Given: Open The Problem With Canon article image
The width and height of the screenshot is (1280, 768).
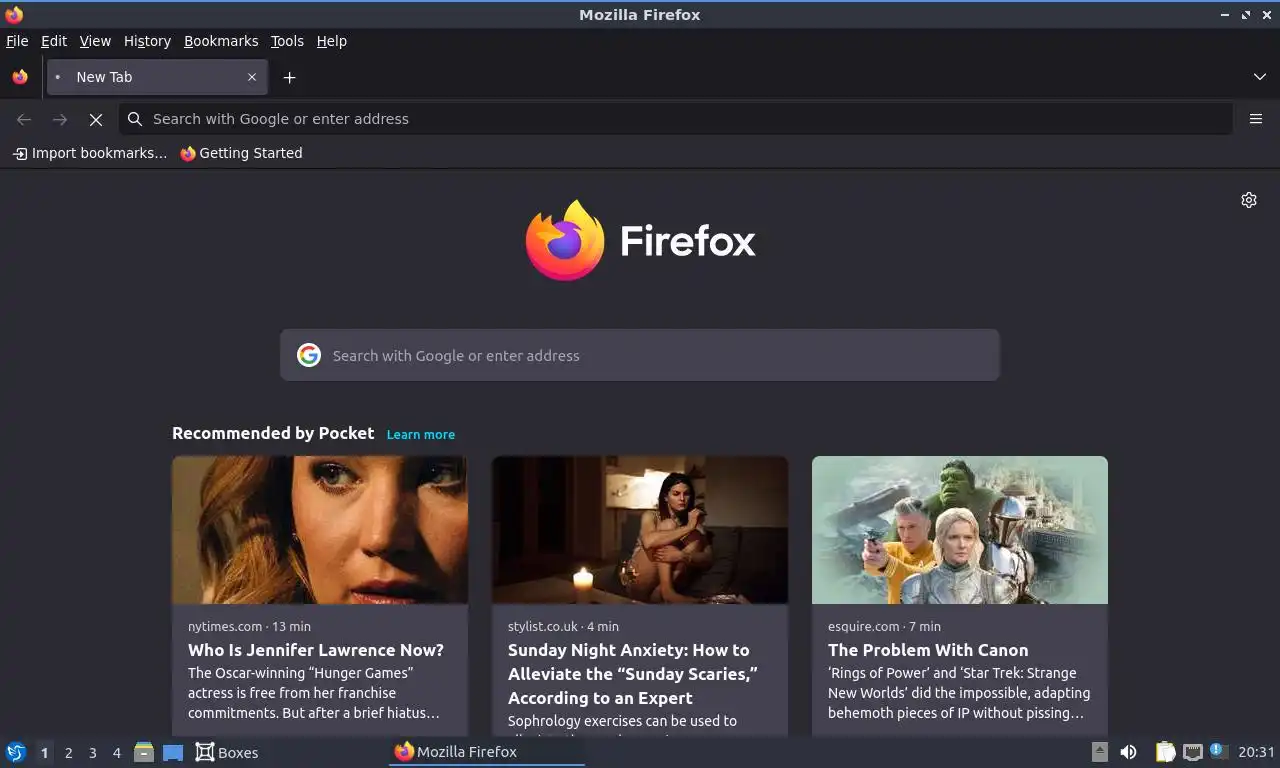Looking at the screenshot, I should pos(960,530).
